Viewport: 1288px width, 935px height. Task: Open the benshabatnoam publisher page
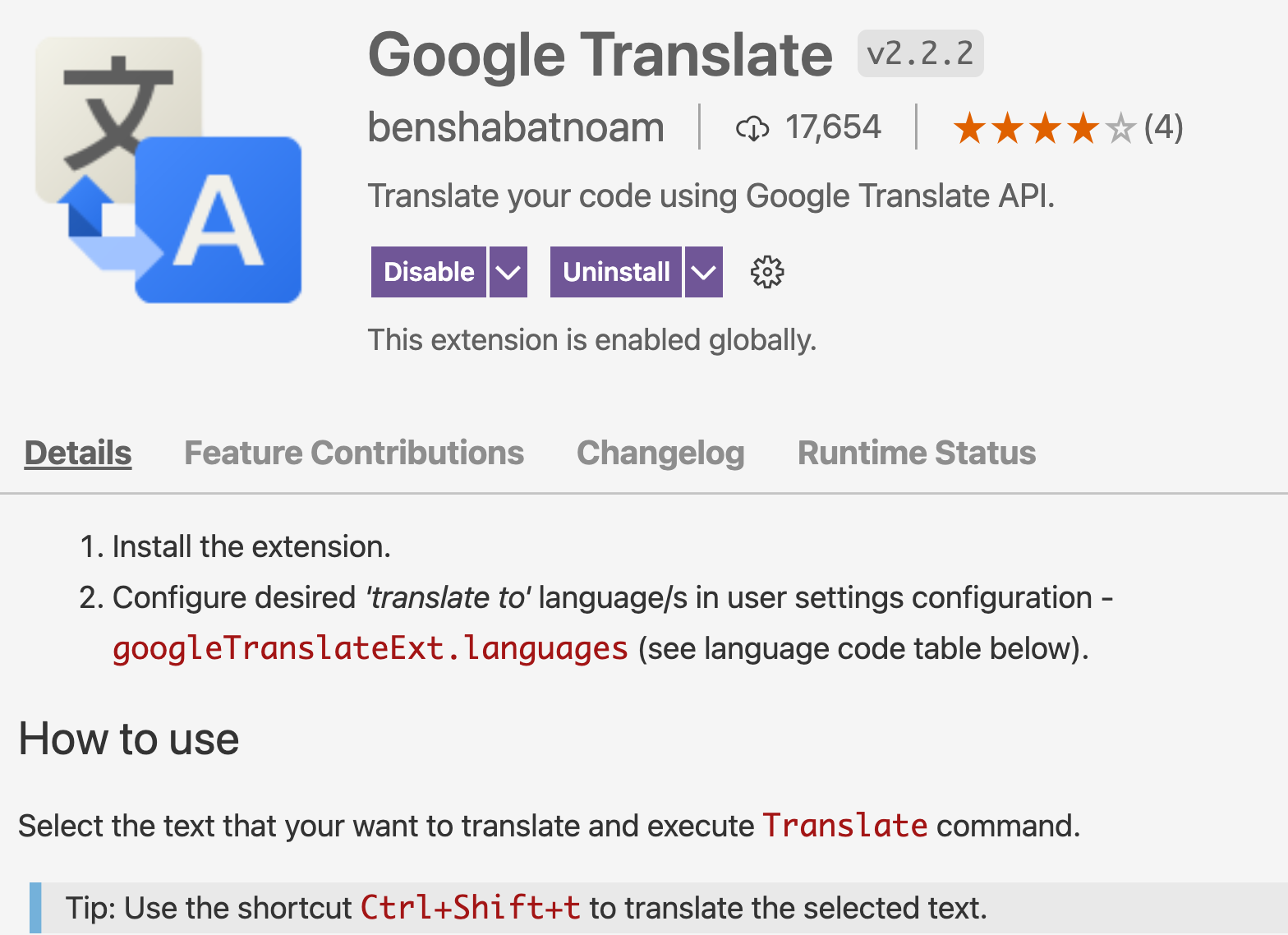pos(516,127)
